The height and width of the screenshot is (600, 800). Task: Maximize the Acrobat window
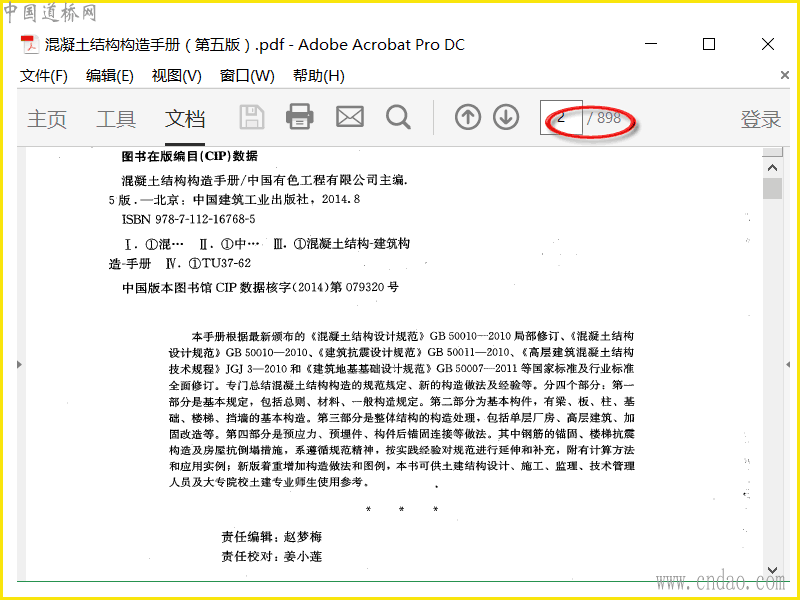[x=709, y=44]
